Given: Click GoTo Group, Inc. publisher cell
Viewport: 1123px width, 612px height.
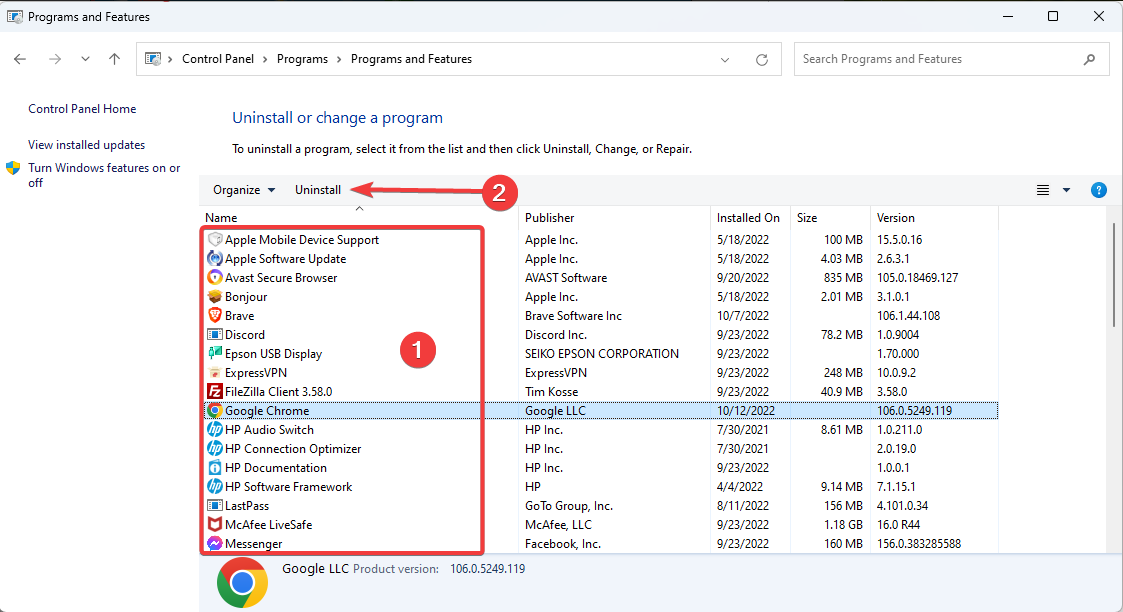Looking at the screenshot, I should pyautogui.click(x=569, y=505).
